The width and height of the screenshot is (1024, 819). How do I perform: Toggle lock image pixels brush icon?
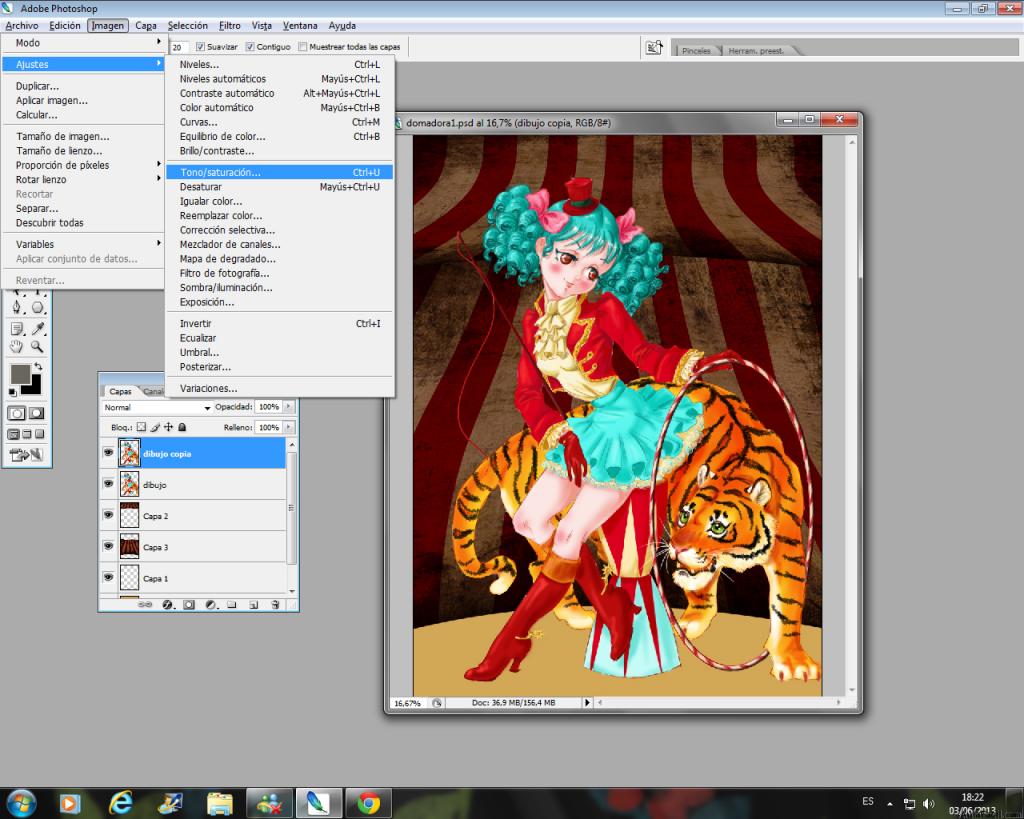click(155, 427)
